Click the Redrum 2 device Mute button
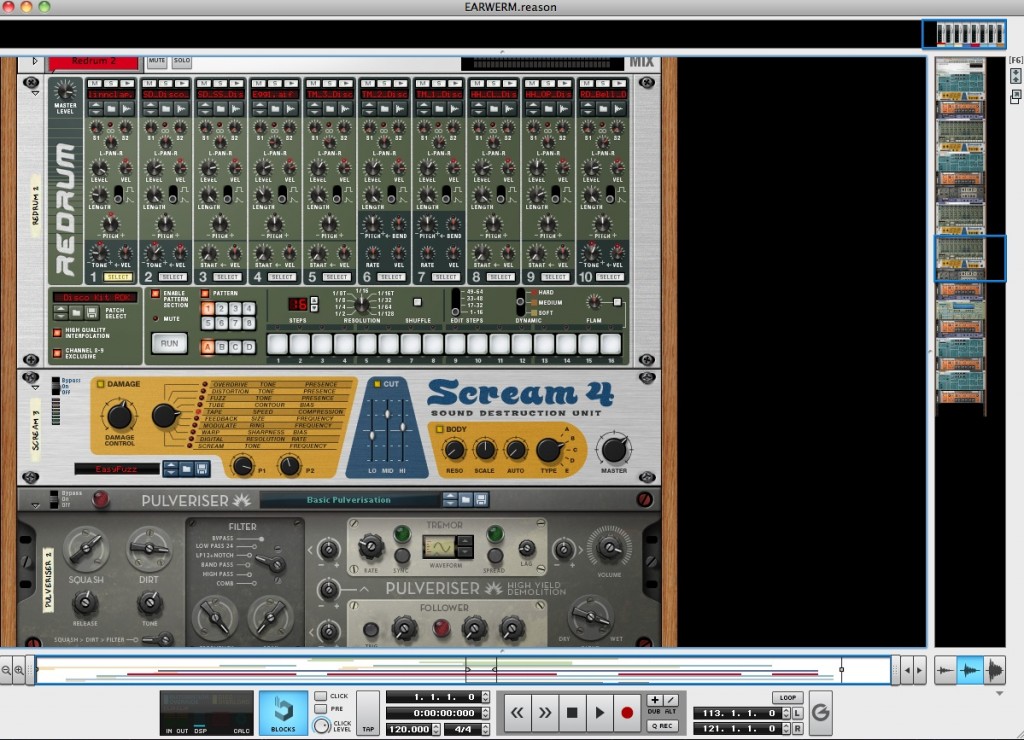1024x740 pixels. tap(157, 61)
